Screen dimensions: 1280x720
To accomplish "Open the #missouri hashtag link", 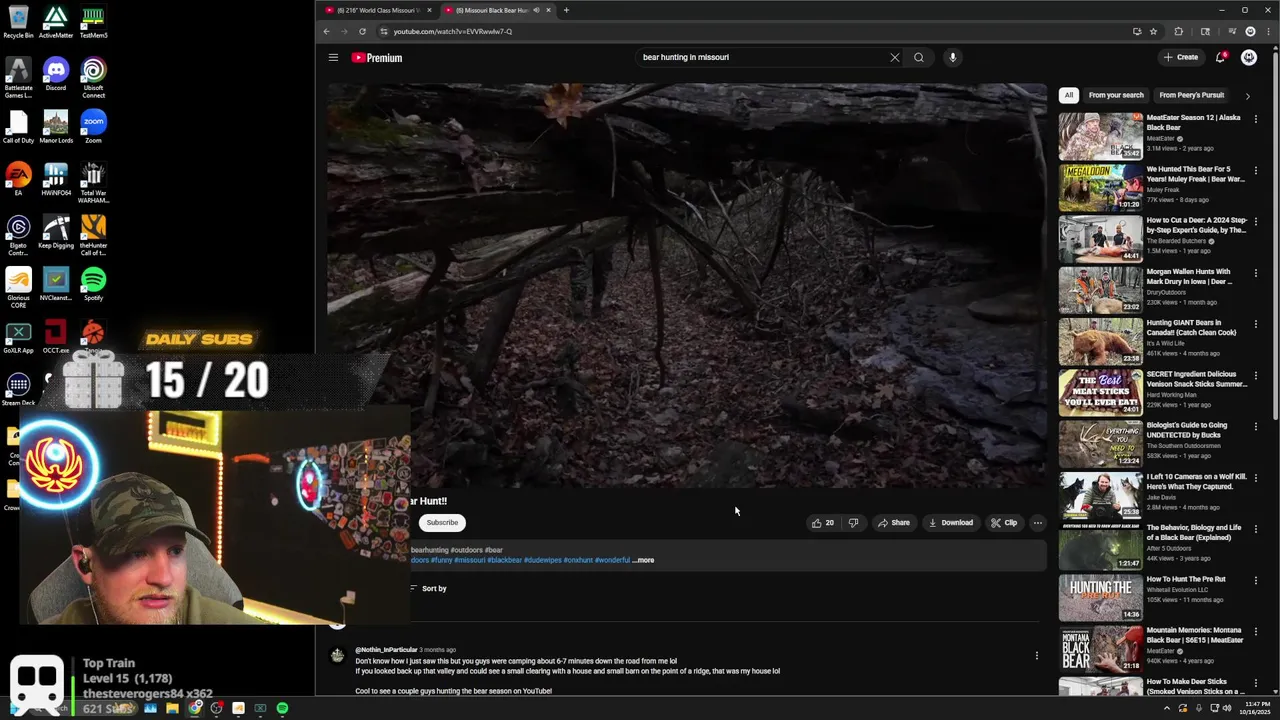I will click(470, 560).
